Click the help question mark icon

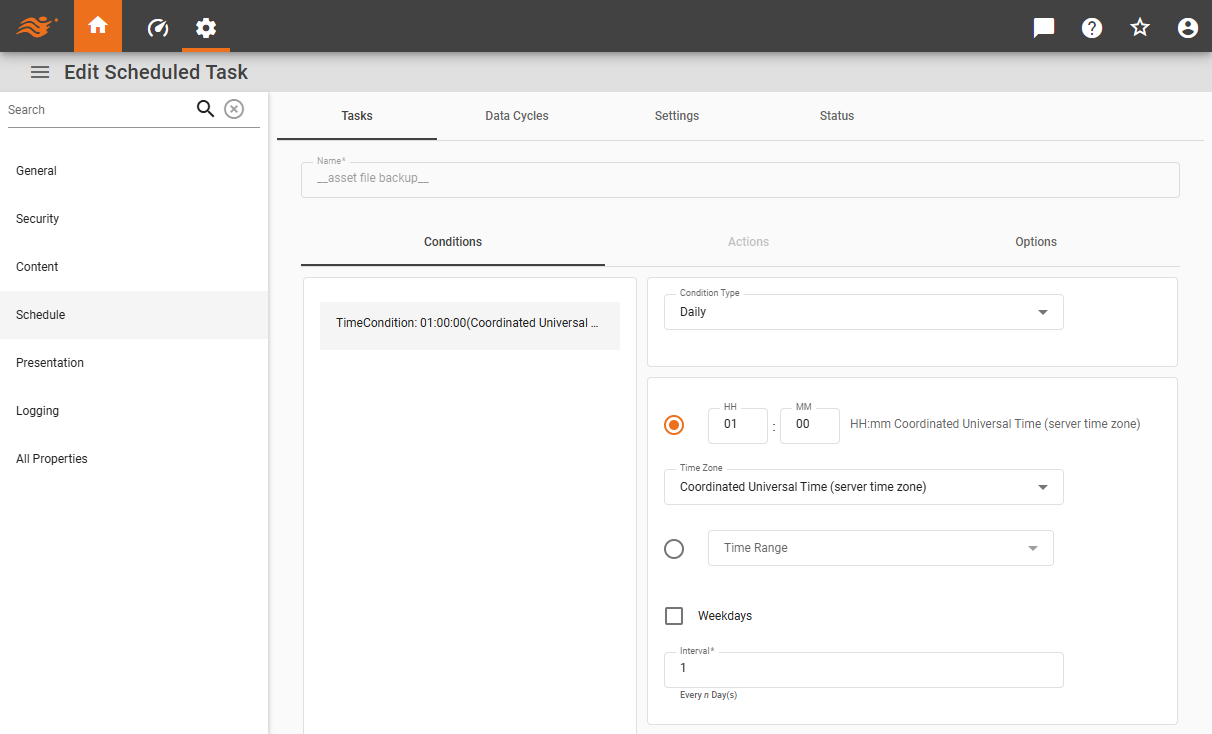coord(1091,27)
